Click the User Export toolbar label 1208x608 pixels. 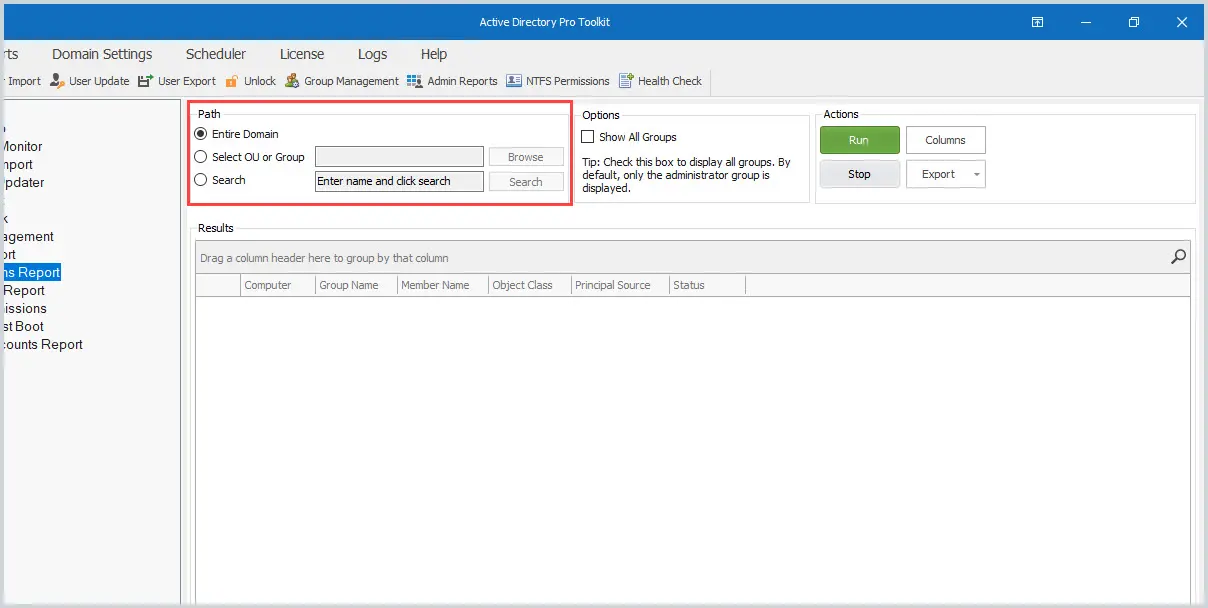(187, 81)
